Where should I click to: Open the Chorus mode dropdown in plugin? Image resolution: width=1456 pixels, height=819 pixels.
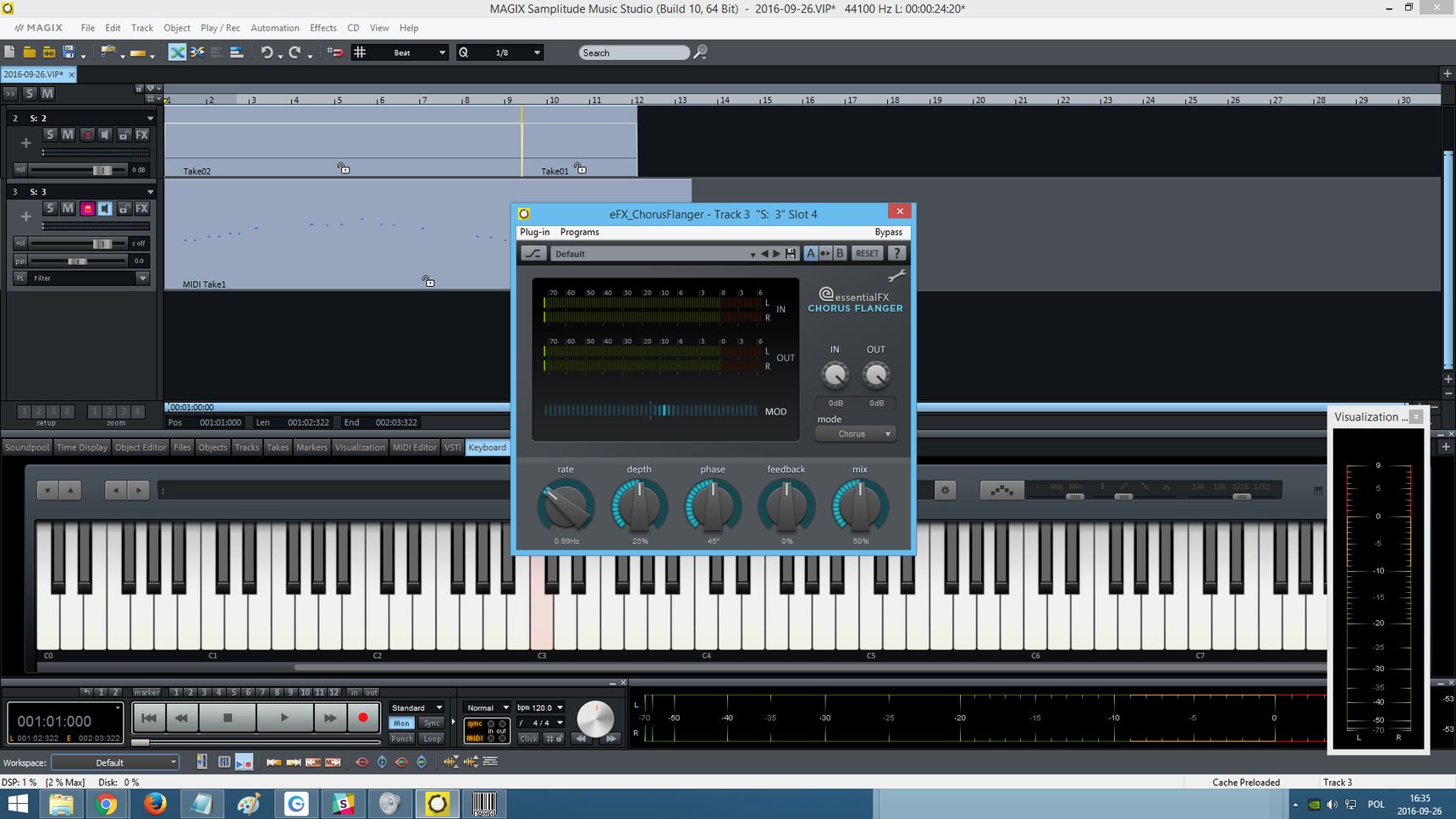point(855,434)
